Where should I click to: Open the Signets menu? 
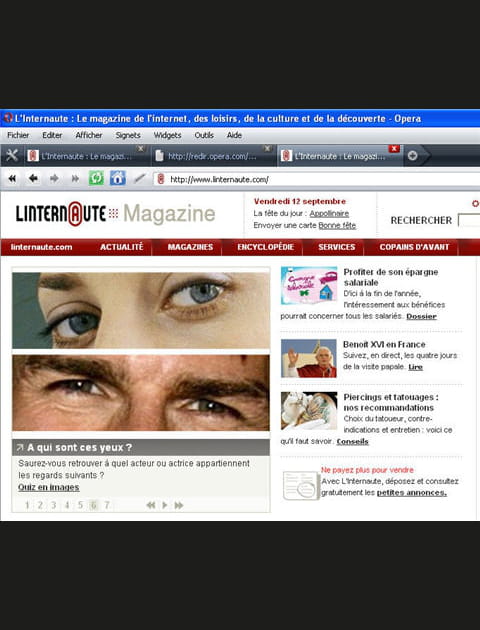128,135
